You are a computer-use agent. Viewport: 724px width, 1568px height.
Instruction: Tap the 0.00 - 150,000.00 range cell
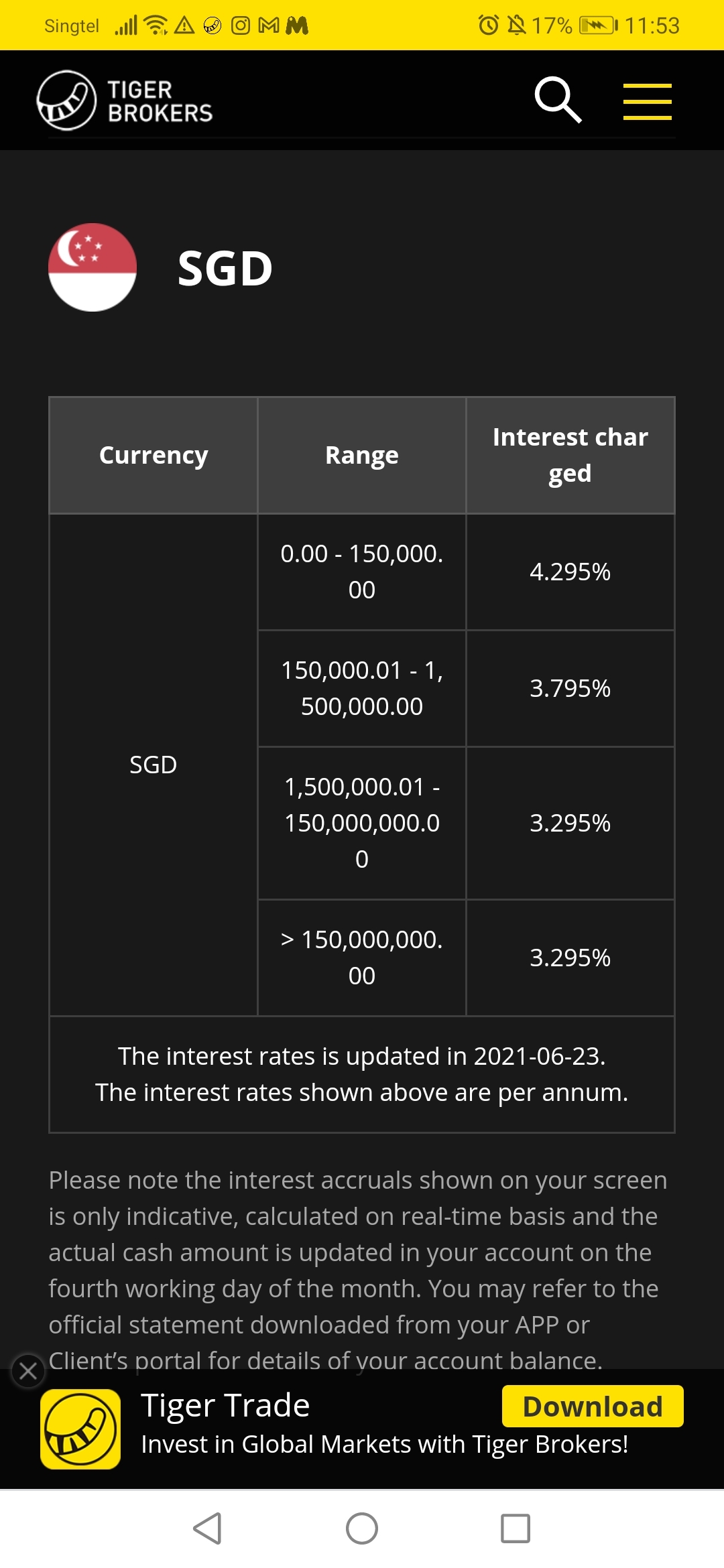(362, 572)
